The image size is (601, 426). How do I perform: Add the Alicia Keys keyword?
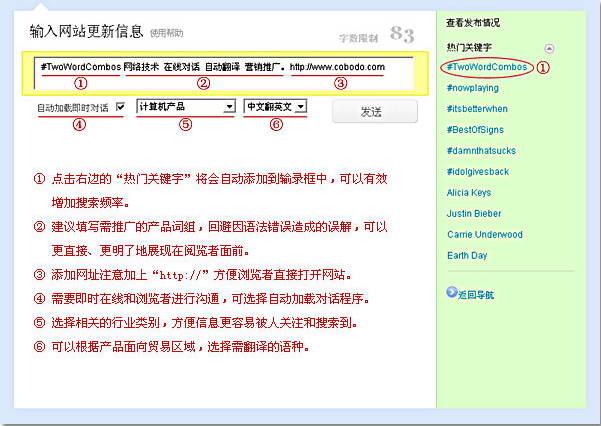[469, 192]
